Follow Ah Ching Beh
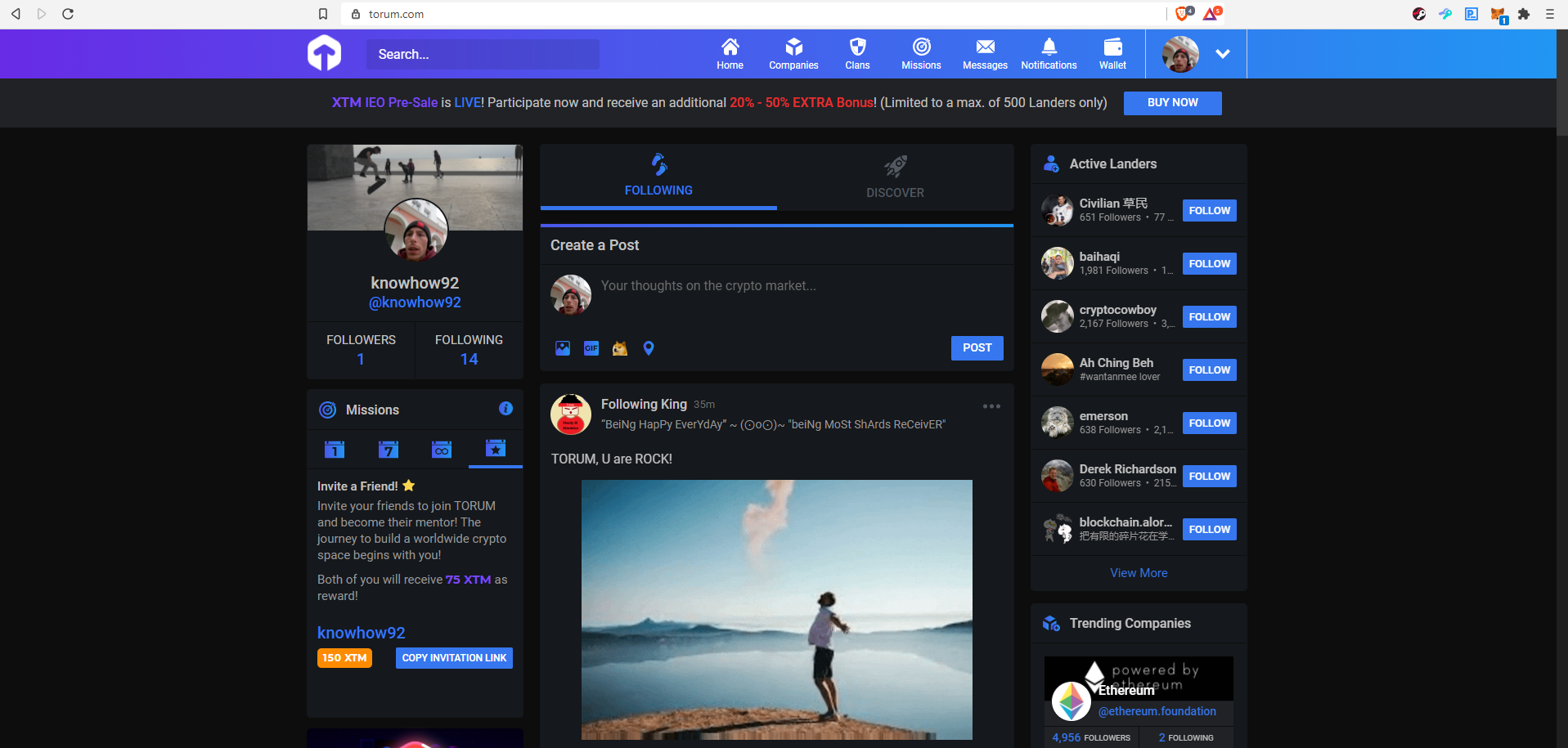Image resolution: width=1568 pixels, height=748 pixels. 1209,370
